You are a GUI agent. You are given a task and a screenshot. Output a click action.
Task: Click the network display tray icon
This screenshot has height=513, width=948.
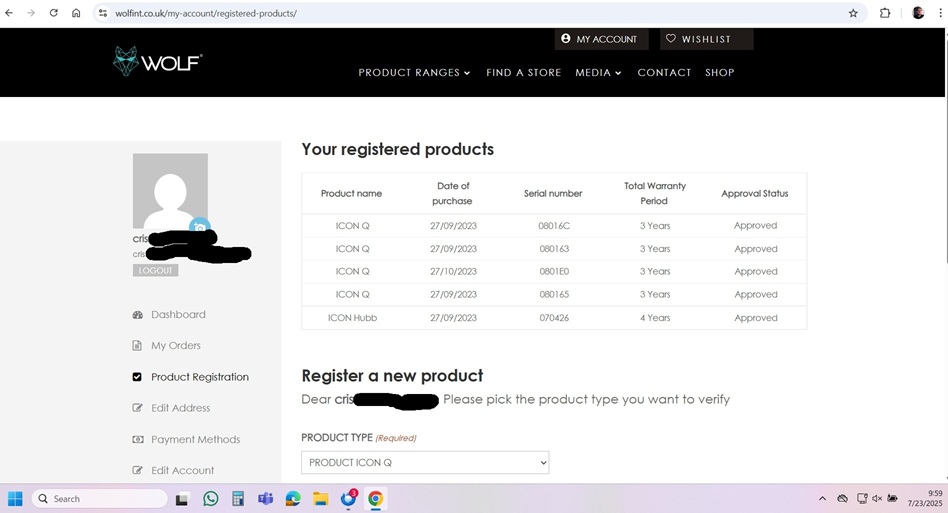pos(862,498)
